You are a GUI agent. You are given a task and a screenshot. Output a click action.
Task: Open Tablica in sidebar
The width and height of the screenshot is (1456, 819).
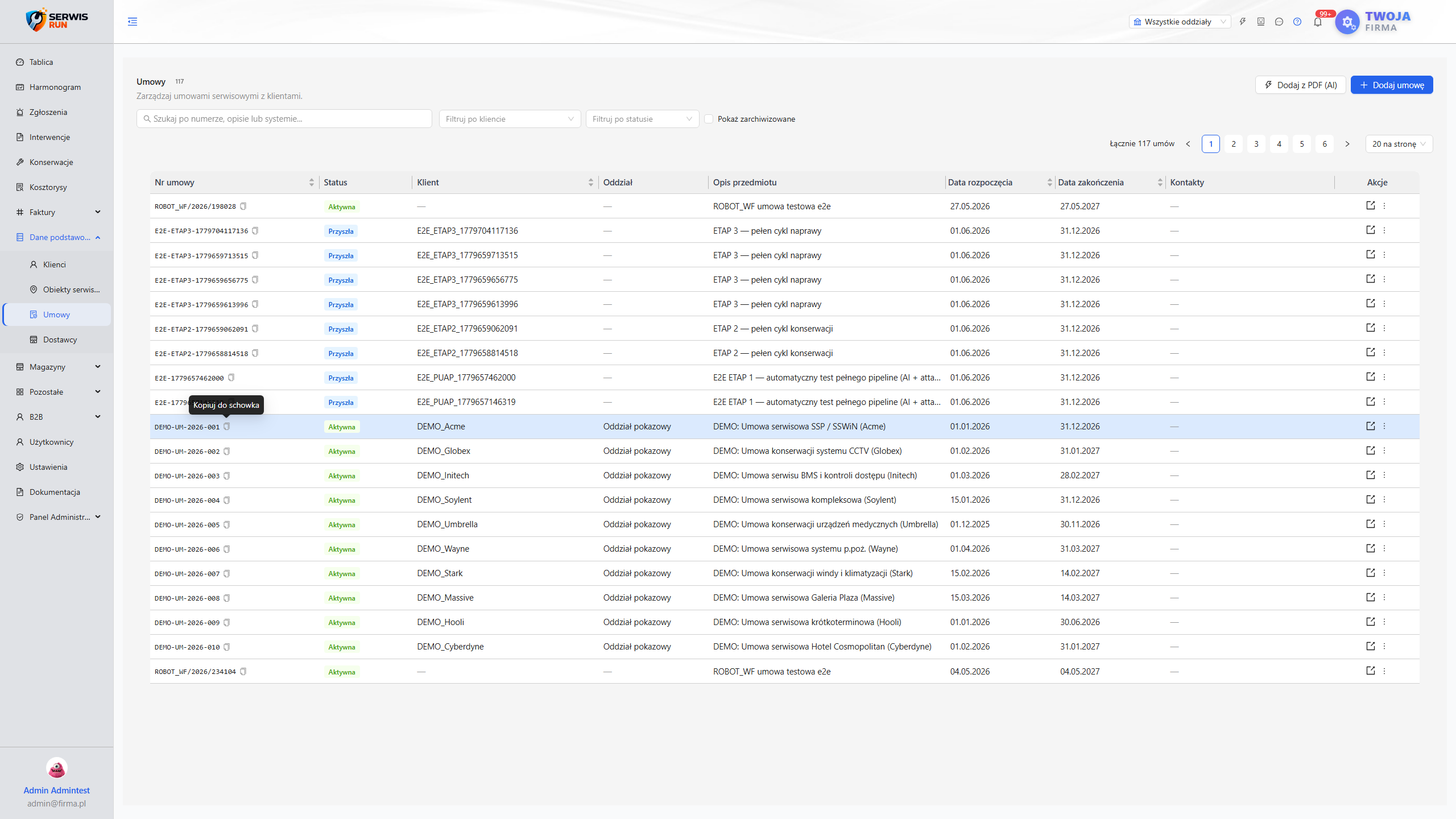point(57,62)
